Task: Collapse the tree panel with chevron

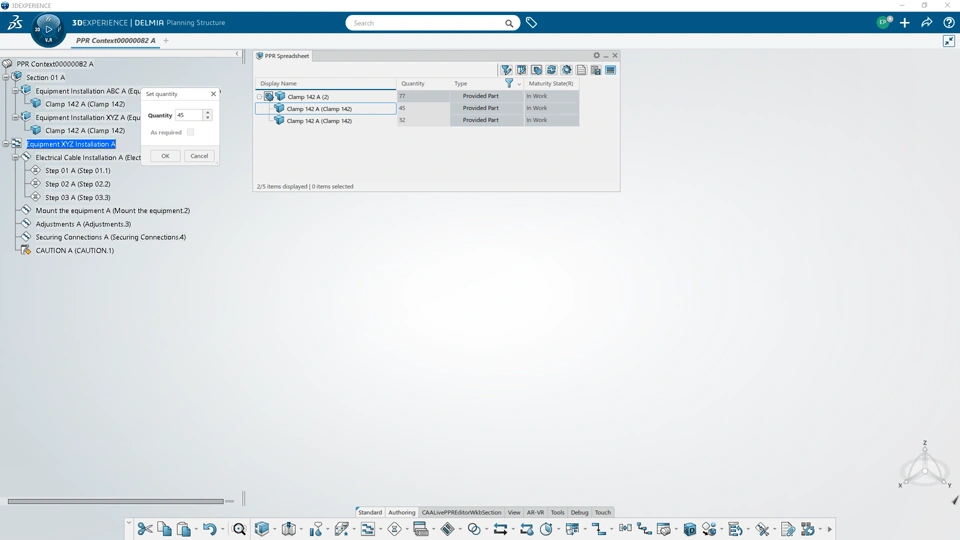Action: [237, 54]
